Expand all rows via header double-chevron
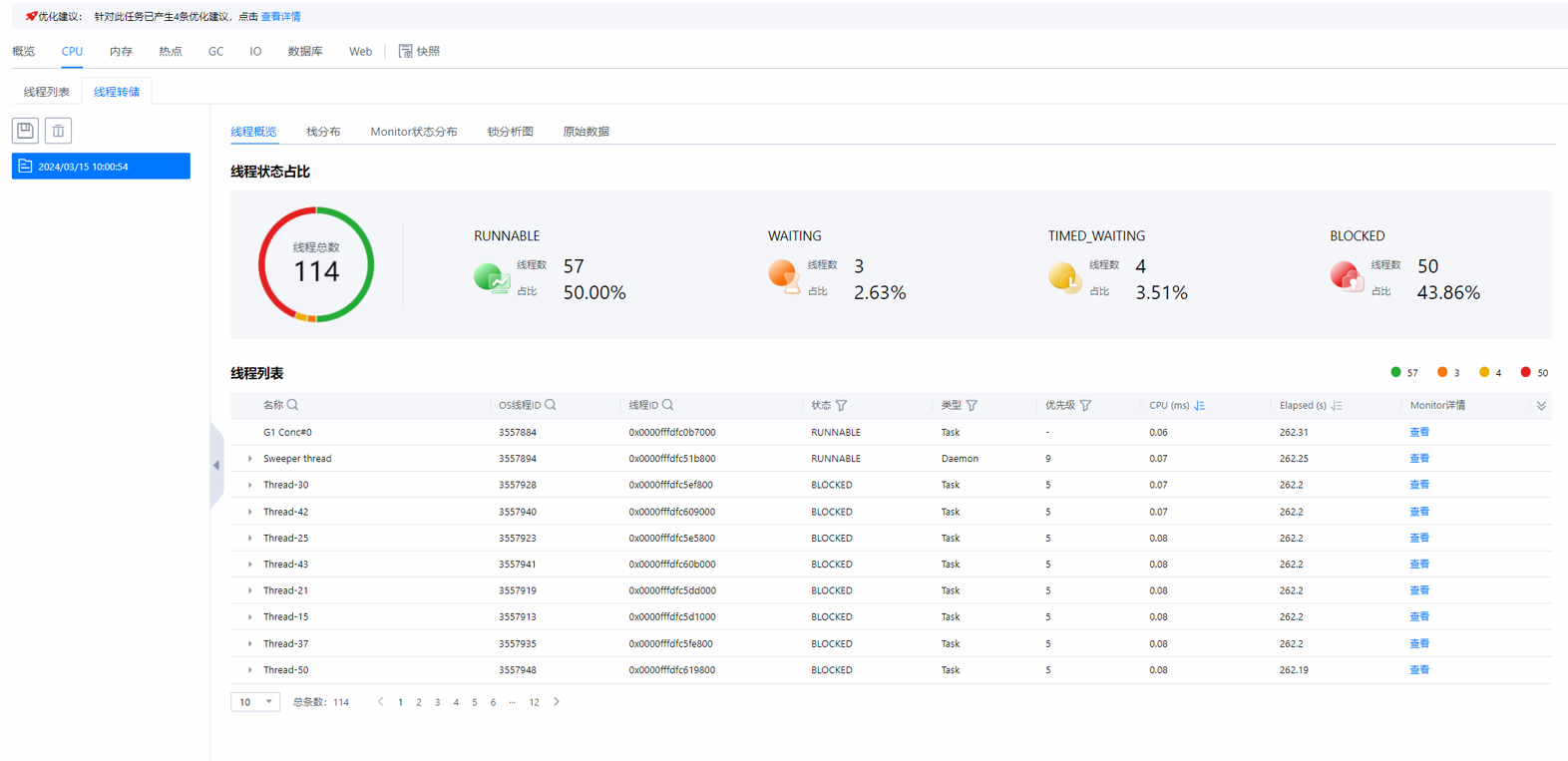This screenshot has height=761, width=1568. pyautogui.click(x=1541, y=406)
